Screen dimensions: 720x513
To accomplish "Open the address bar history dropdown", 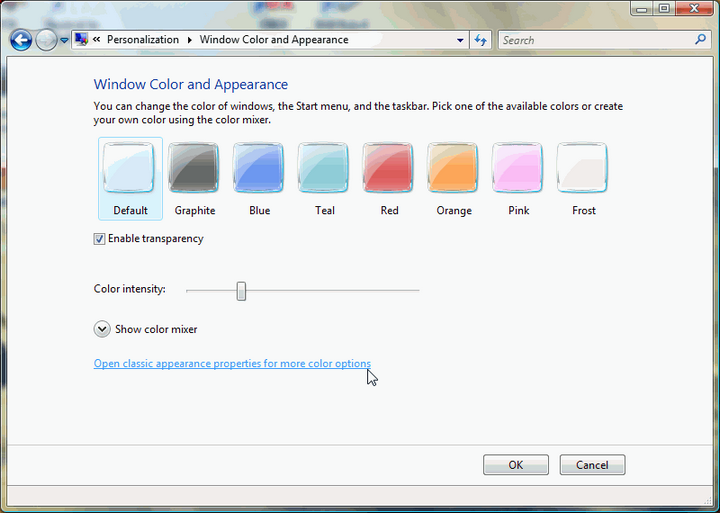I will [460, 40].
